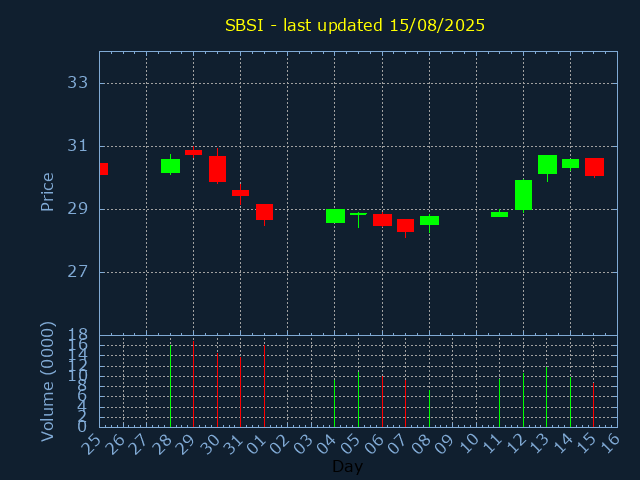This screenshot has width=640, height=480.
Task: Click the 01 day tick label
Action: point(256,444)
